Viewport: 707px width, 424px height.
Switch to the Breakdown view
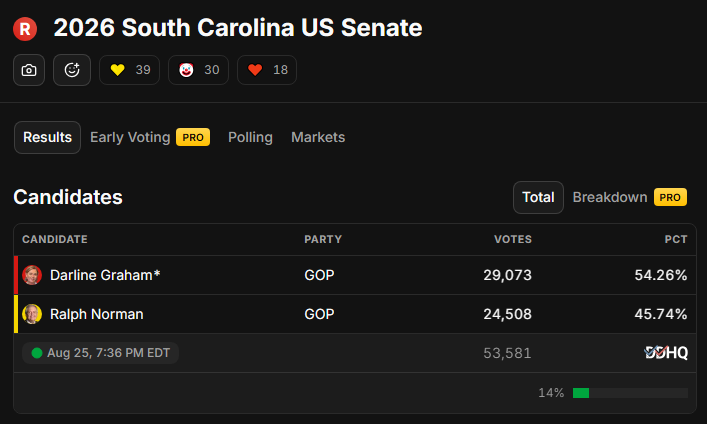(x=610, y=197)
